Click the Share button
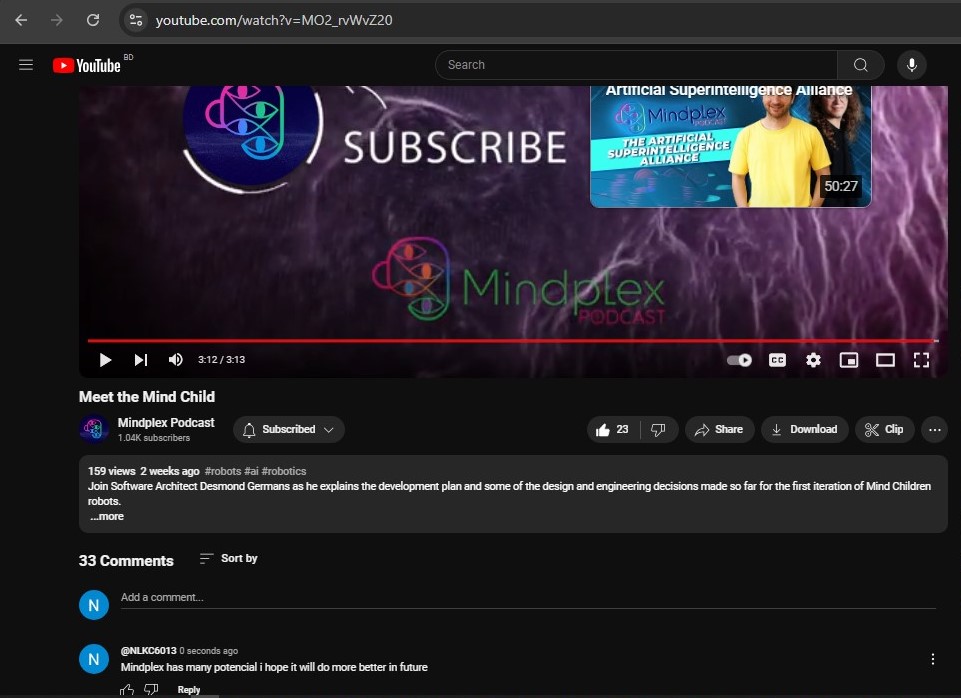Image resolution: width=961 pixels, height=698 pixels. pyautogui.click(x=720, y=430)
